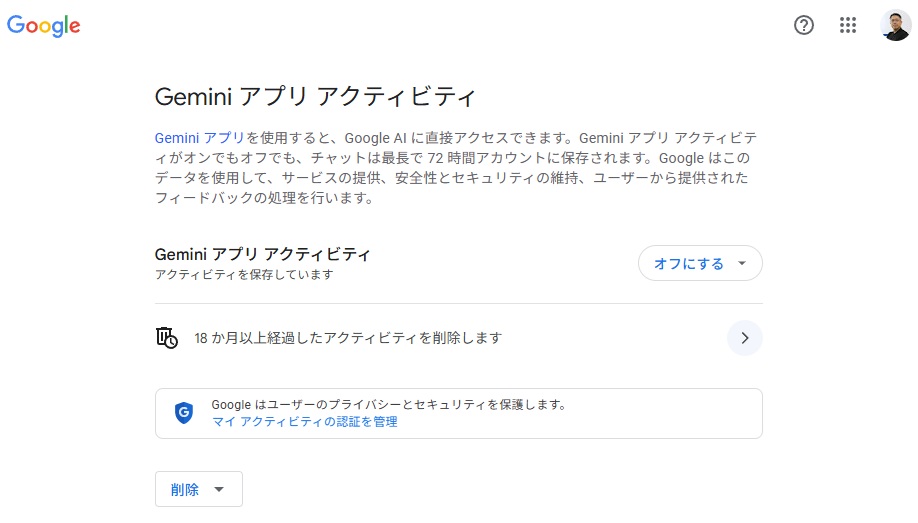Select アクティビティを保存しています status text
Screen dimensions: 918x523
244,274
